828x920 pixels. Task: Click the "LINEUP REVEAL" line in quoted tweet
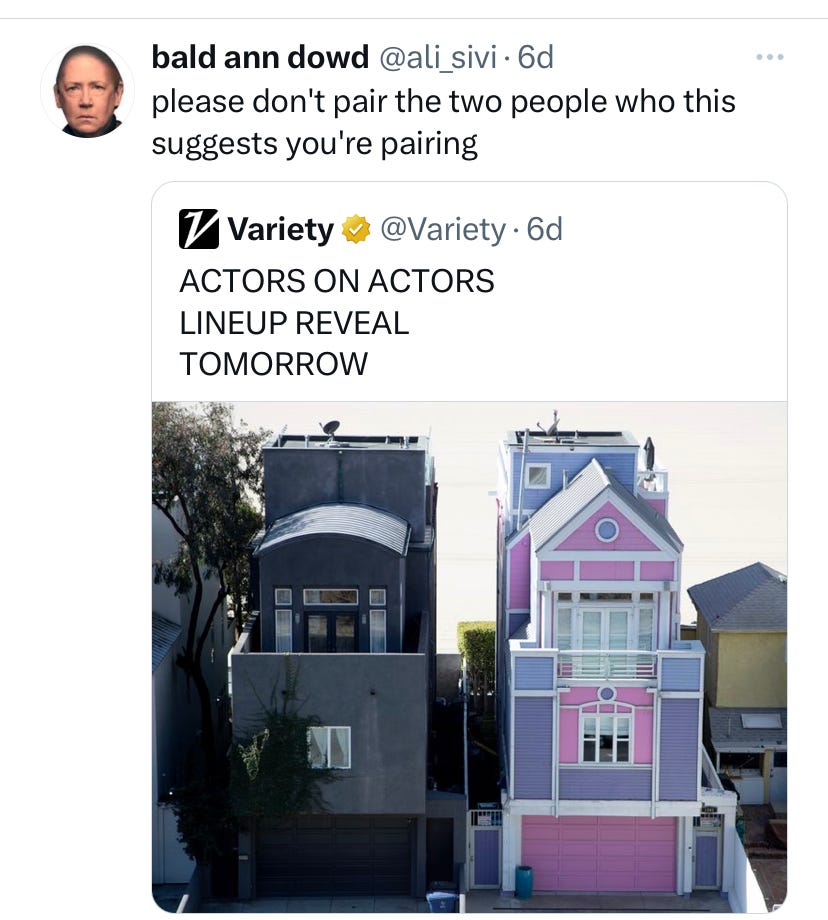point(294,323)
